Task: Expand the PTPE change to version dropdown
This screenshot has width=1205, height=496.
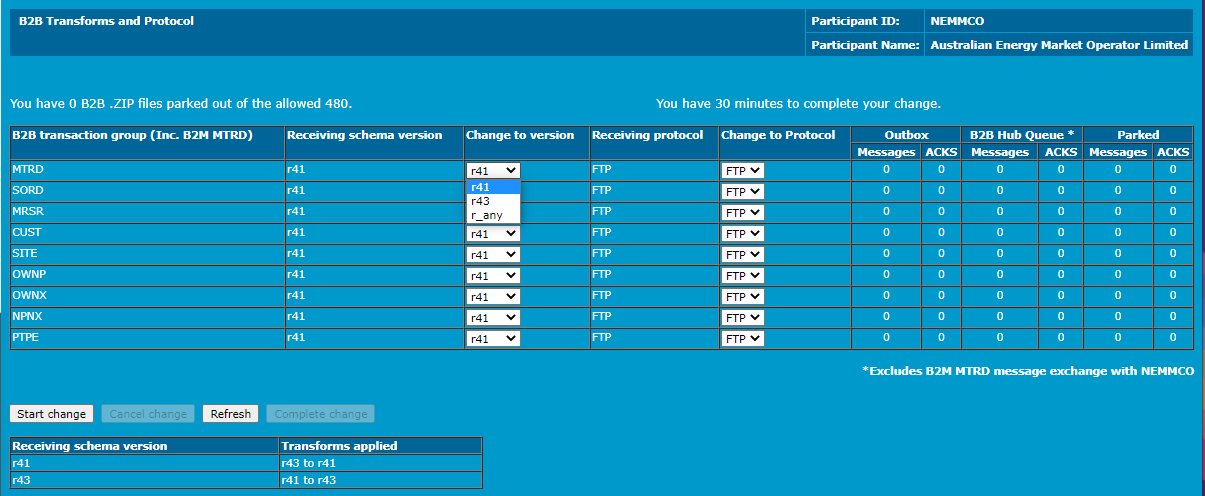Action: (492, 339)
